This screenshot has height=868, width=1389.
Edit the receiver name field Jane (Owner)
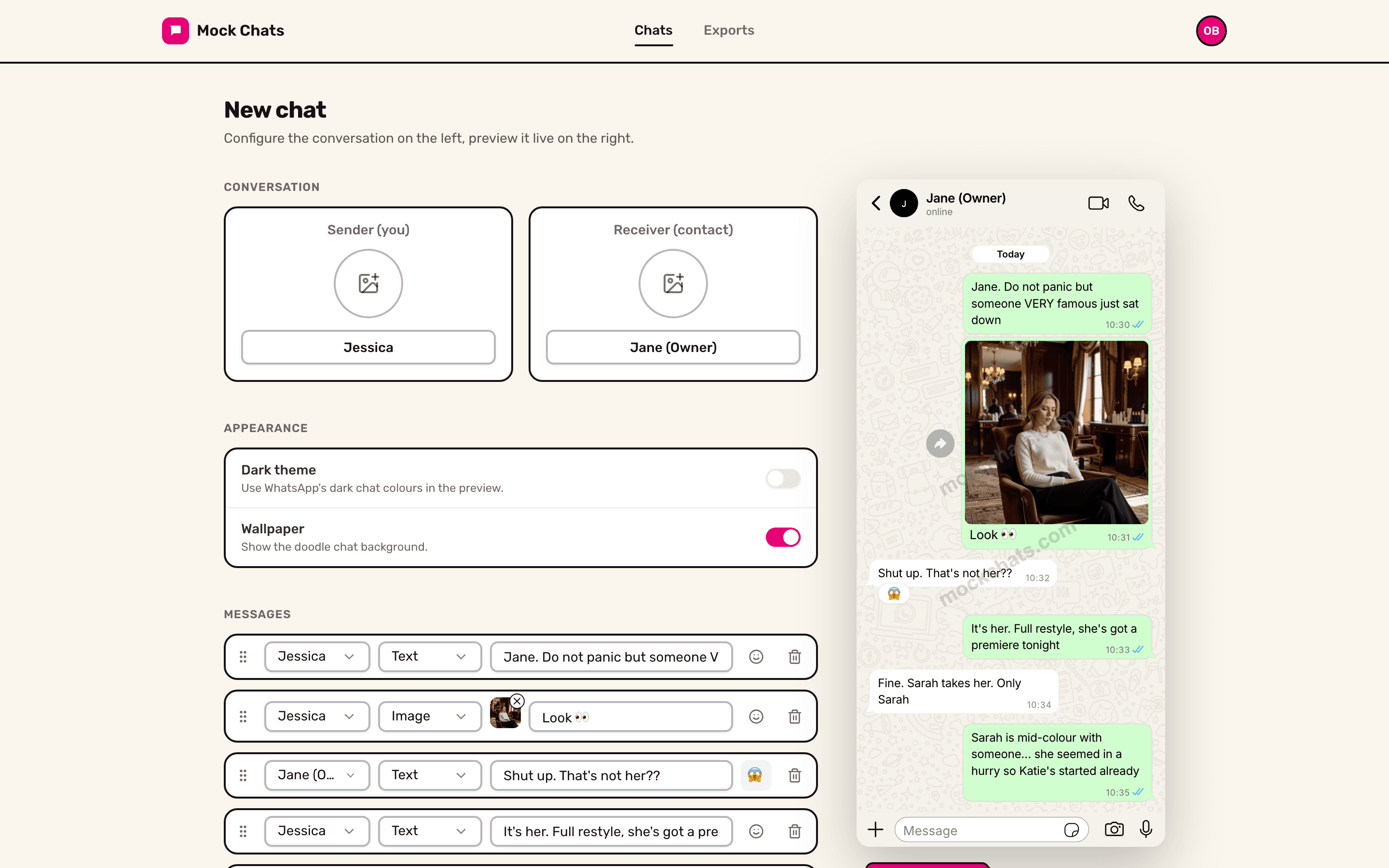coord(673,347)
